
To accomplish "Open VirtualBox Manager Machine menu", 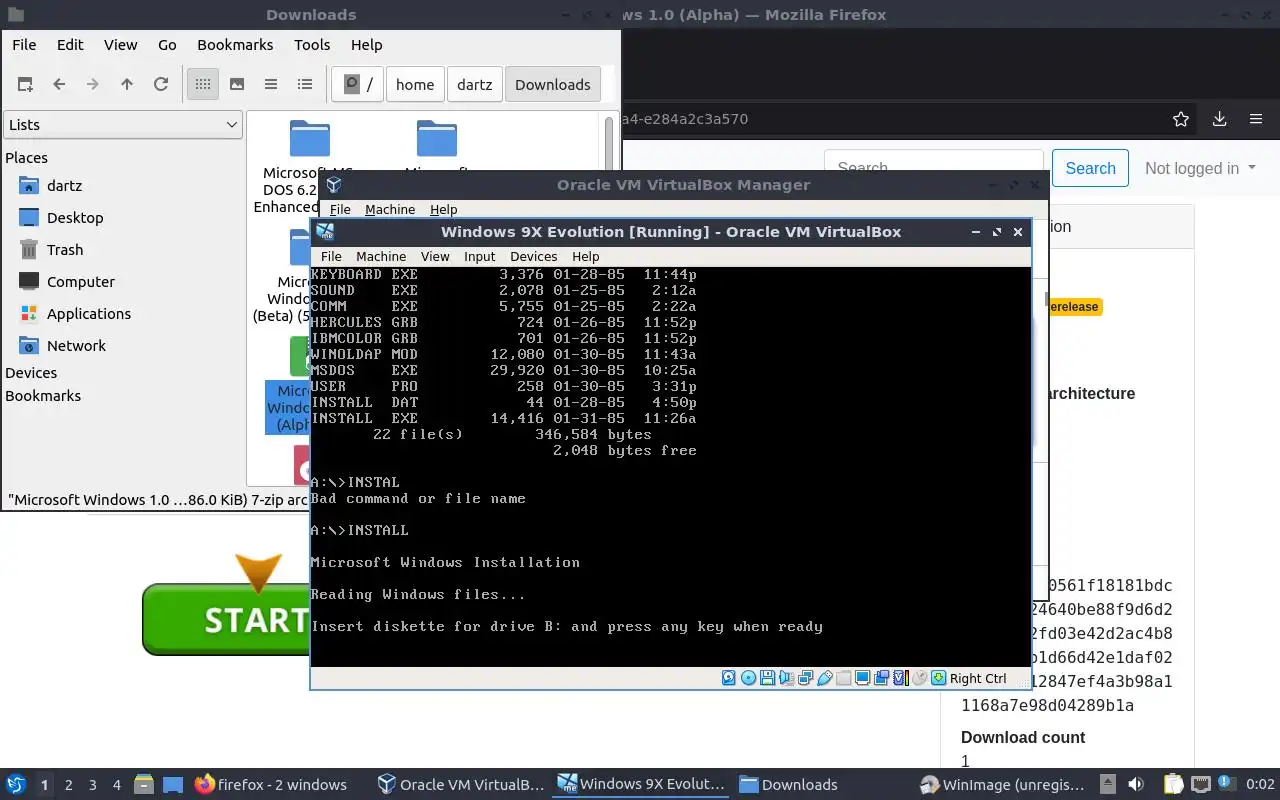I will (x=390, y=209).
